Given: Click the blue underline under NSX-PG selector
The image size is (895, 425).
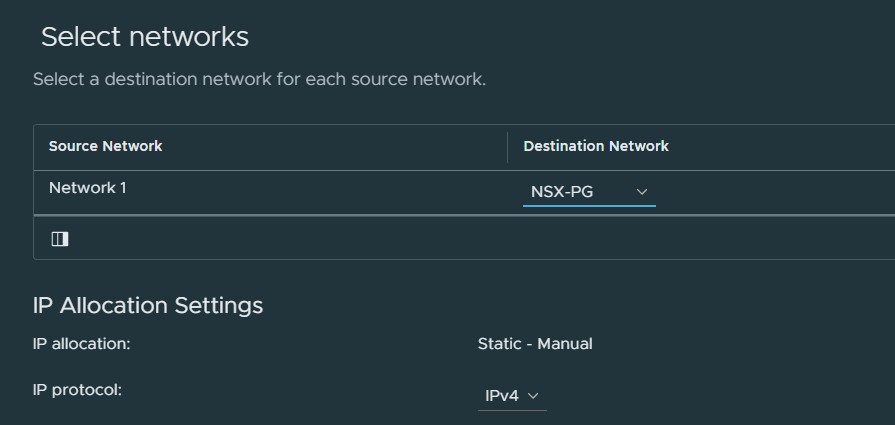Looking at the screenshot, I should (x=589, y=206).
